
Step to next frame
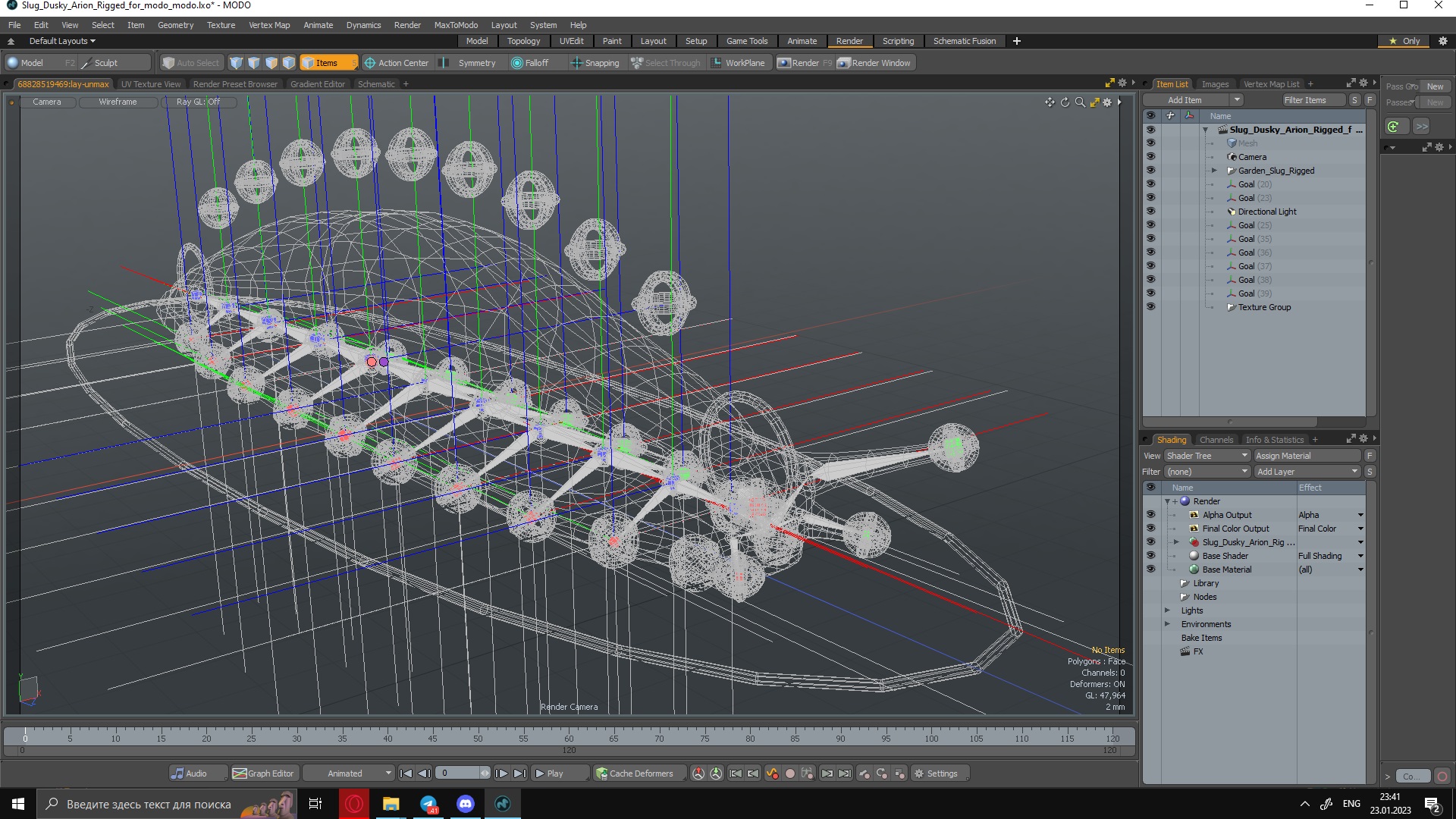(x=501, y=773)
